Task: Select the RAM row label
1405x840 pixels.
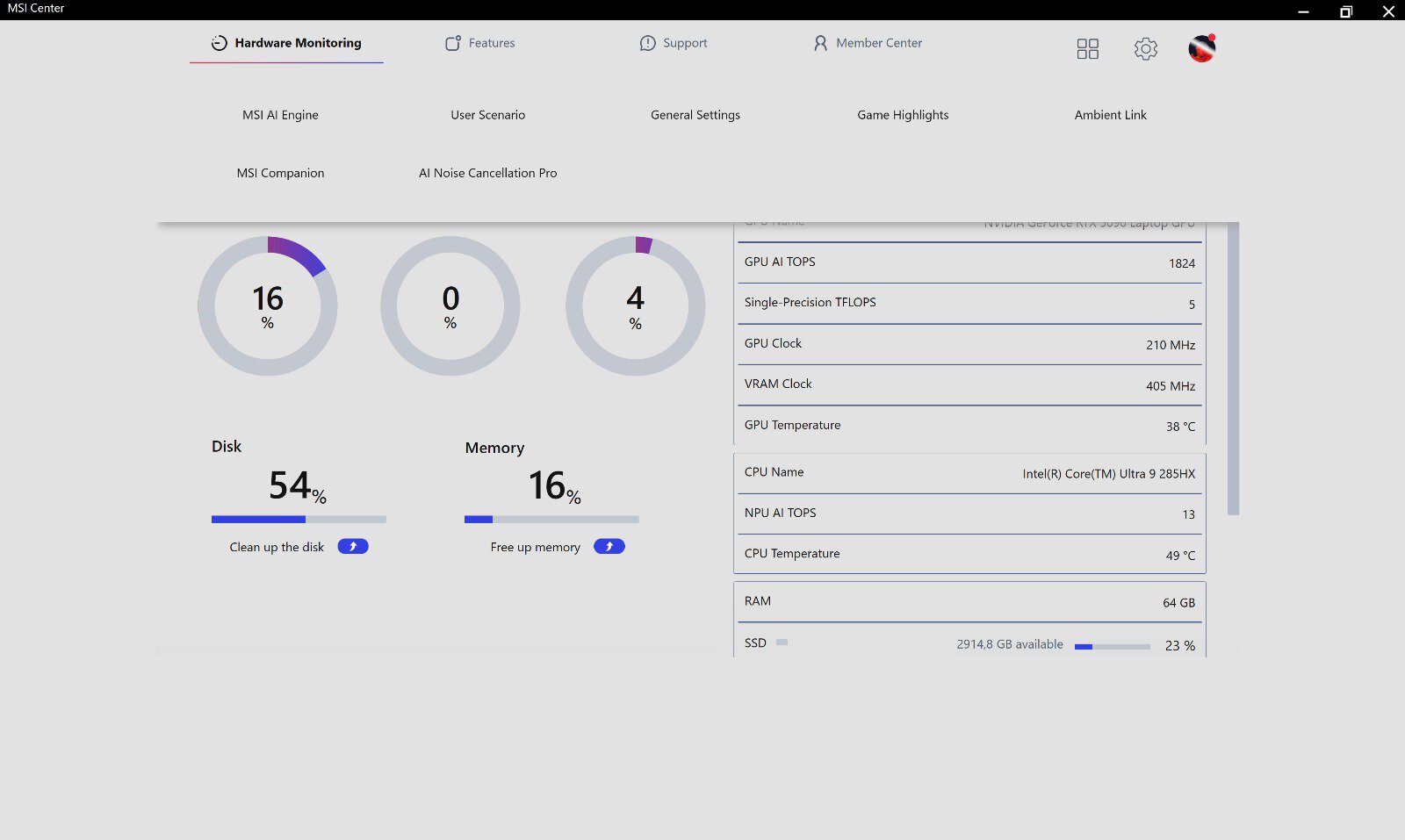Action: 758,601
